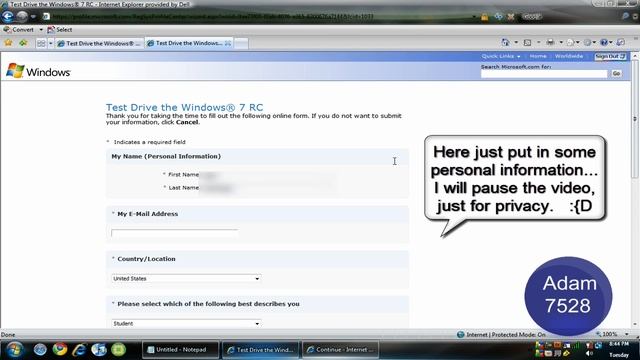Click Internet Protected Mode status indicator
The height and width of the screenshot is (360, 640).
tap(501, 335)
